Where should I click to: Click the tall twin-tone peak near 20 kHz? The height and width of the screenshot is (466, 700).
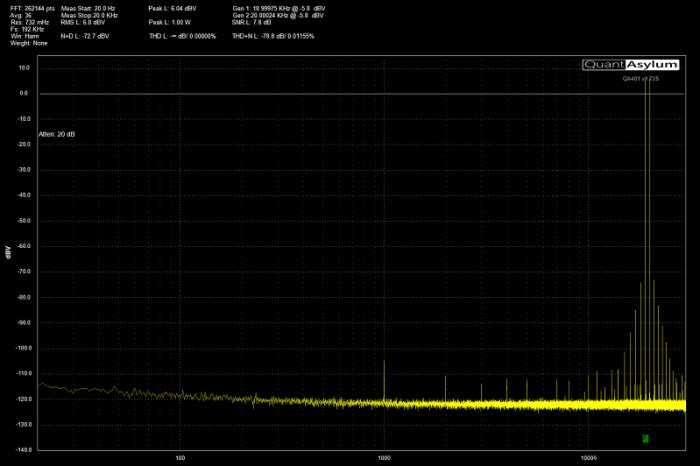[x=647, y=241]
